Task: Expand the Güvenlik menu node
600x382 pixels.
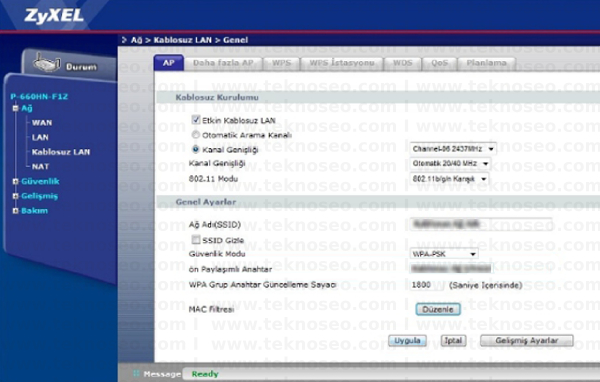Action: [15, 181]
